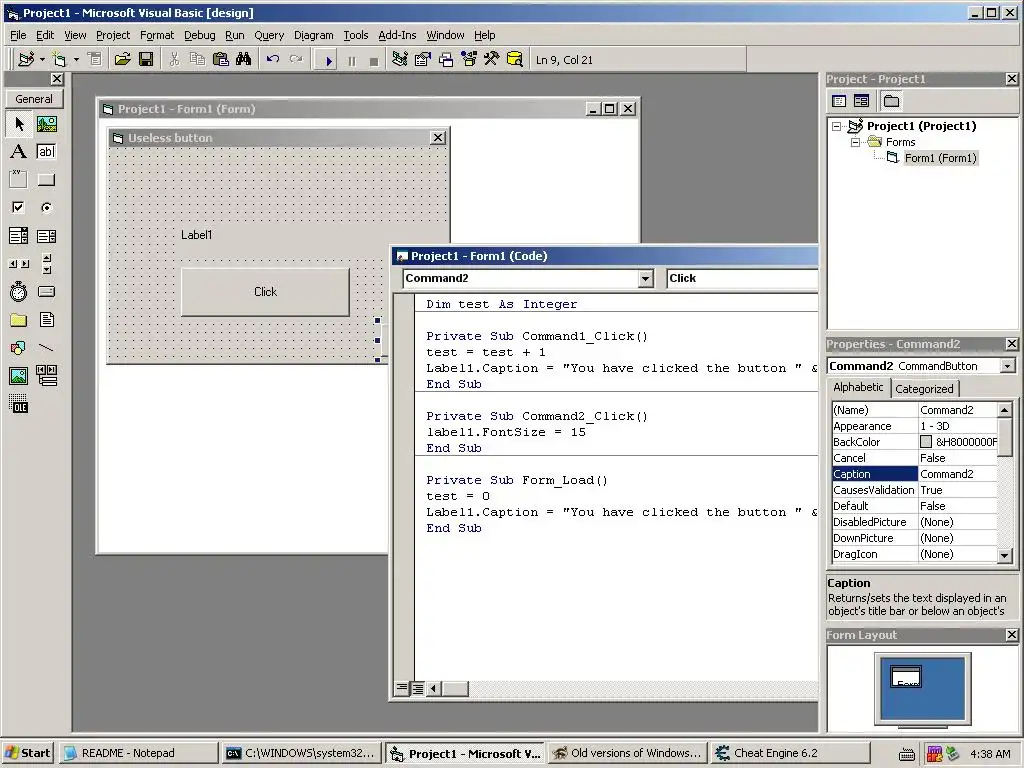
Task: Toggle Folders in the Project panel
Action: 891,101
